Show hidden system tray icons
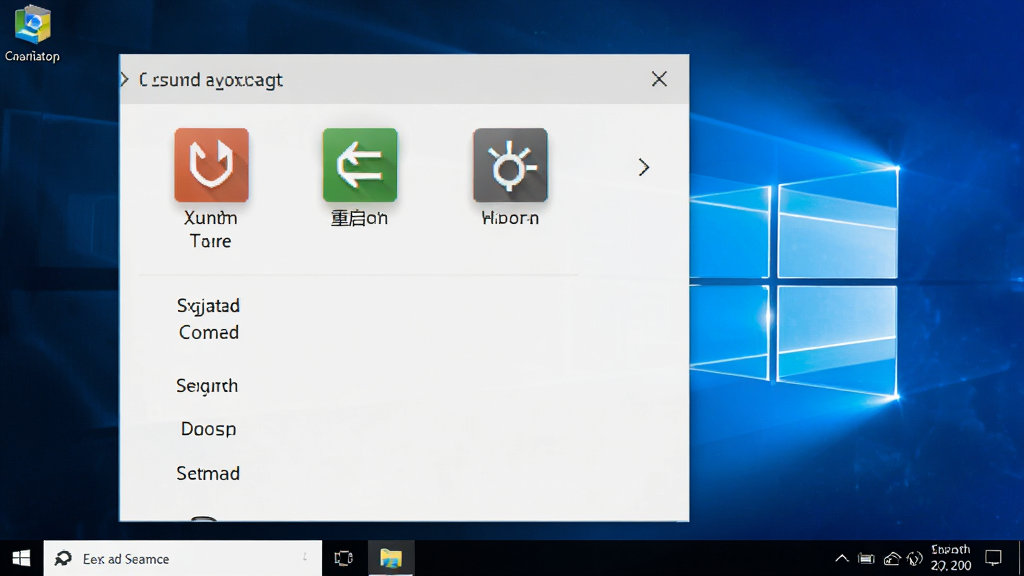The image size is (1024, 576). click(x=842, y=558)
